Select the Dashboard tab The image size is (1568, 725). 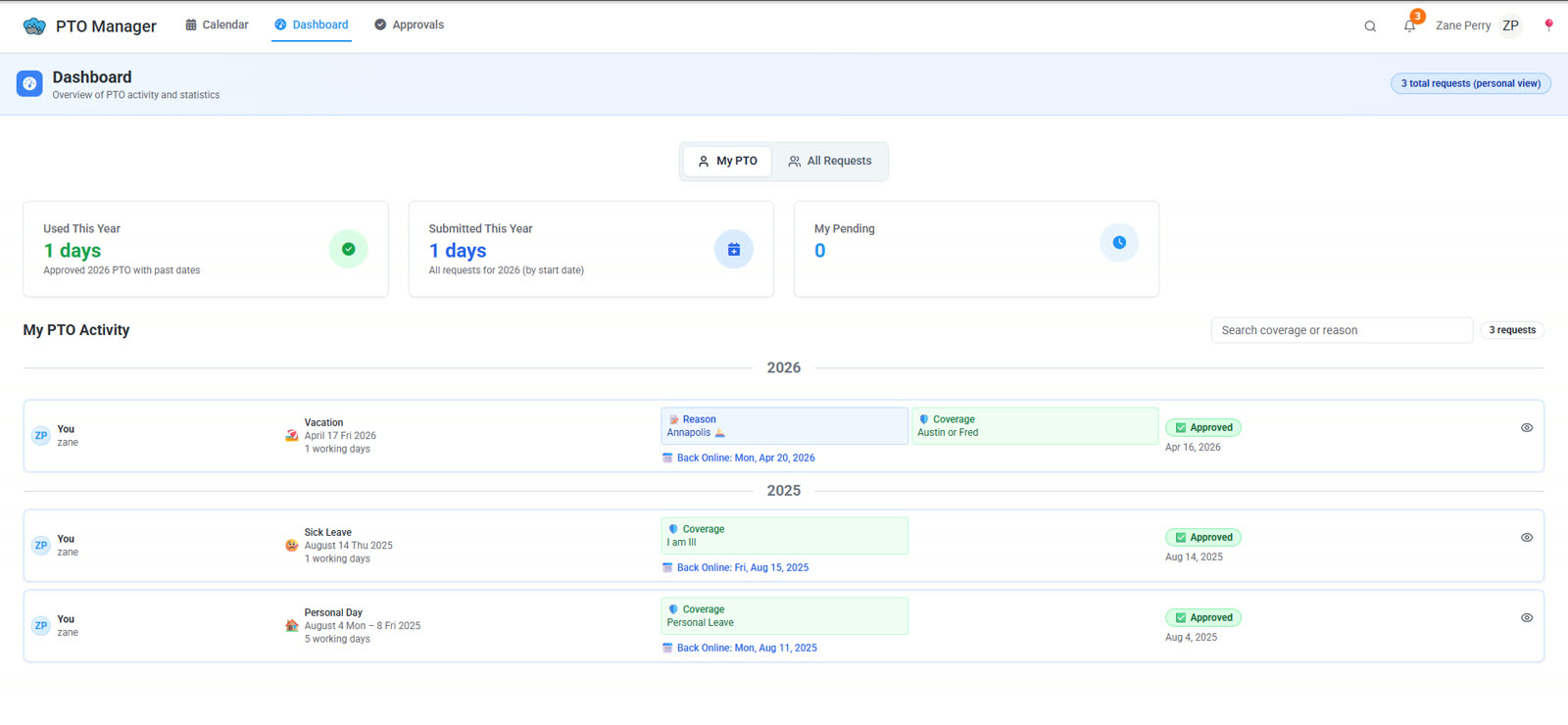(x=312, y=24)
